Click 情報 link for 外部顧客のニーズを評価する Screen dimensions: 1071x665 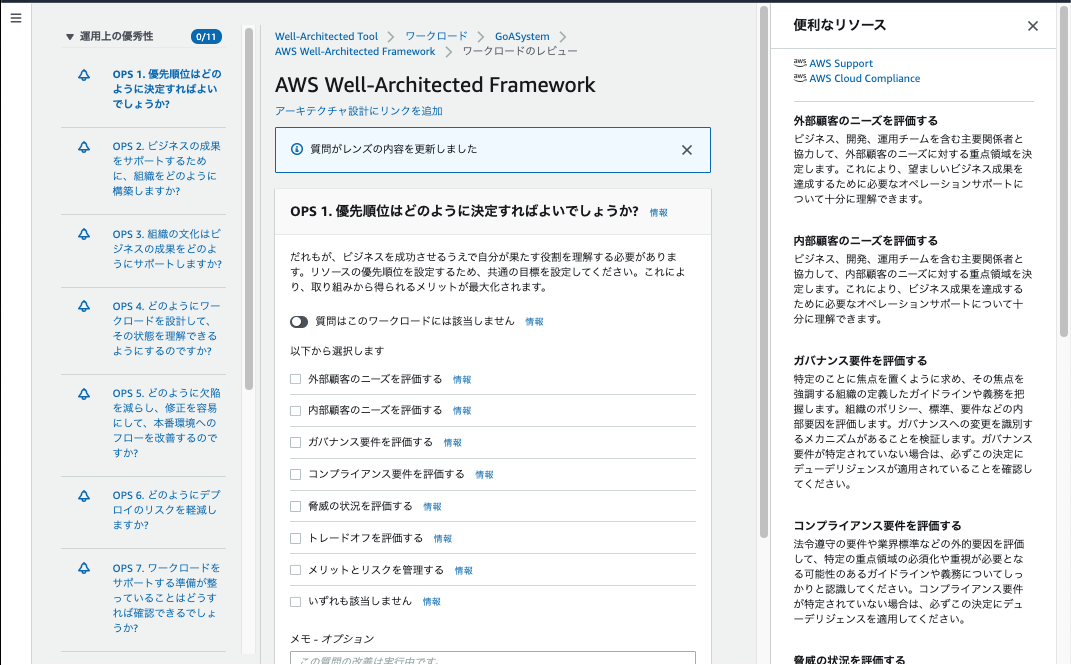point(462,380)
